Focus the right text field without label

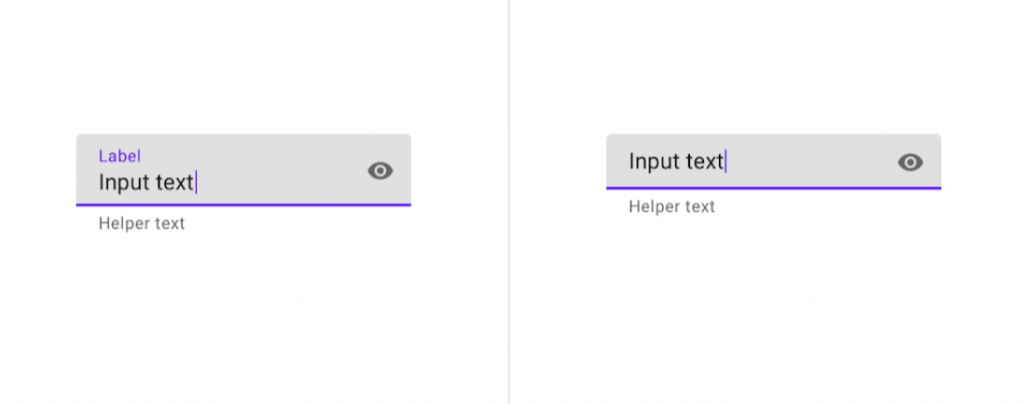coord(773,161)
